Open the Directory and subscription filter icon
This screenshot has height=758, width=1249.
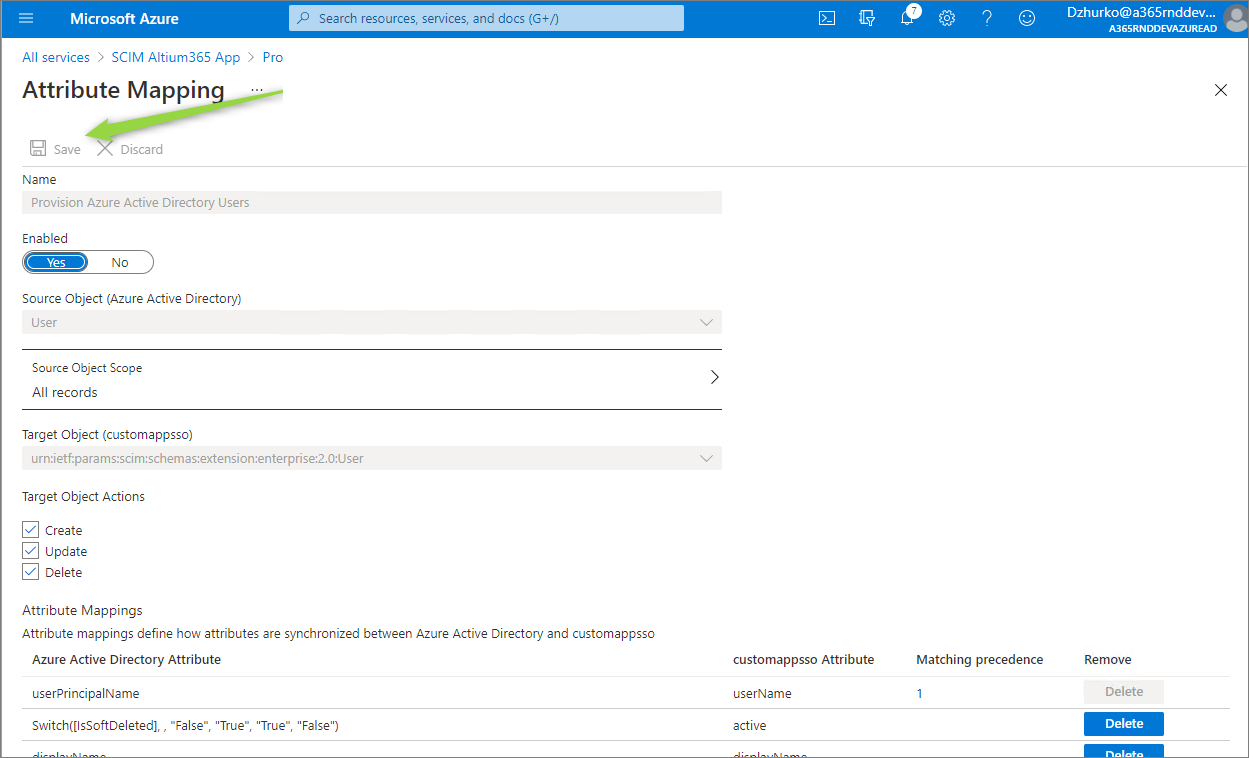867,18
